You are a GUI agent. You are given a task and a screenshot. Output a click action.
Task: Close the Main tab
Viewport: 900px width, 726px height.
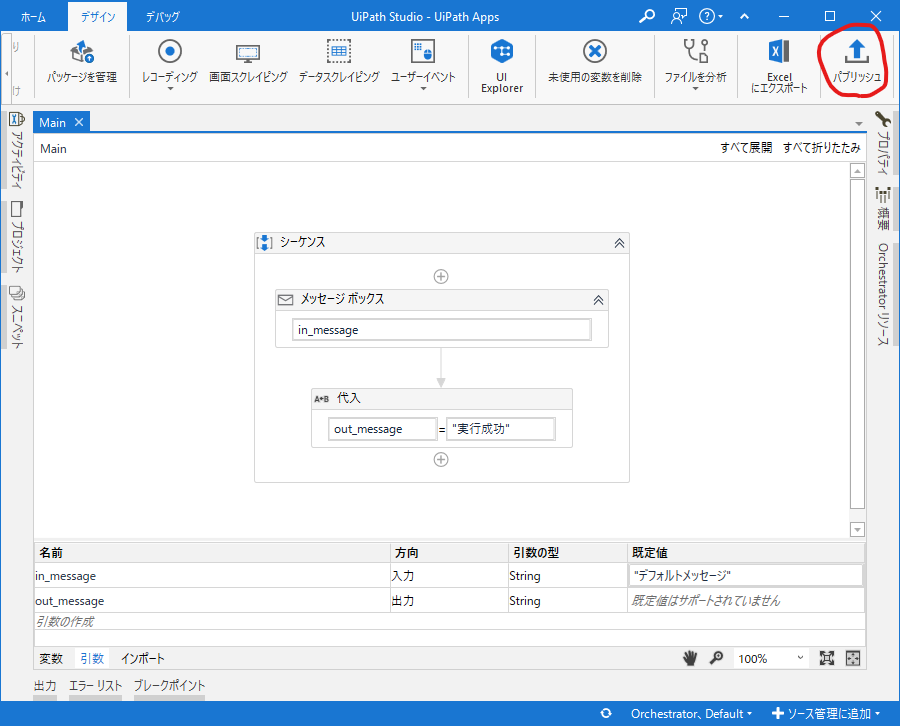pyautogui.click(x=79, y=122)
